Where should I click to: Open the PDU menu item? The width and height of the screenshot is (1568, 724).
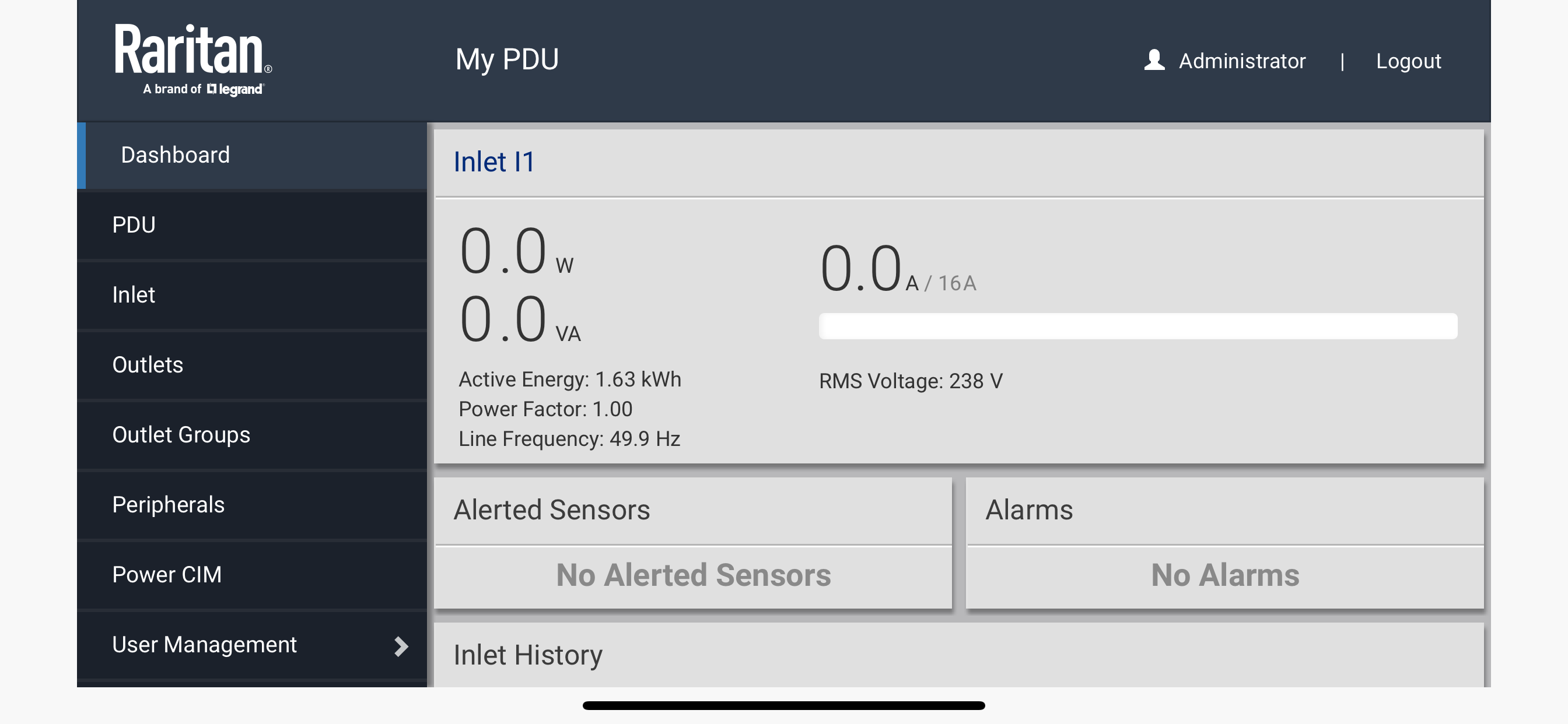(252, 225)
